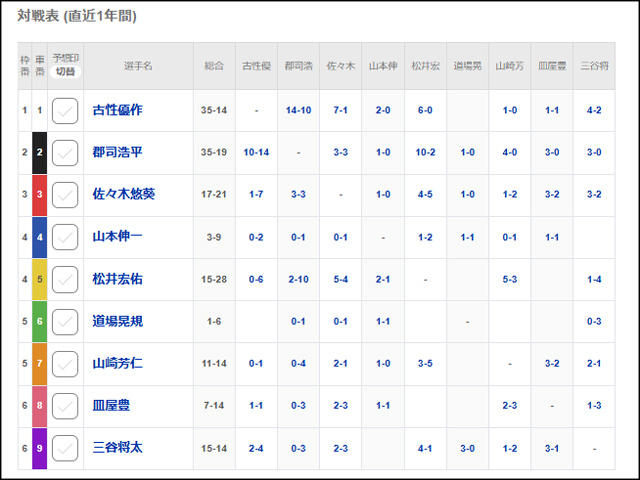640x480 pixels.
Task: Click the 切替 button in the header
Action: point(65,72)
